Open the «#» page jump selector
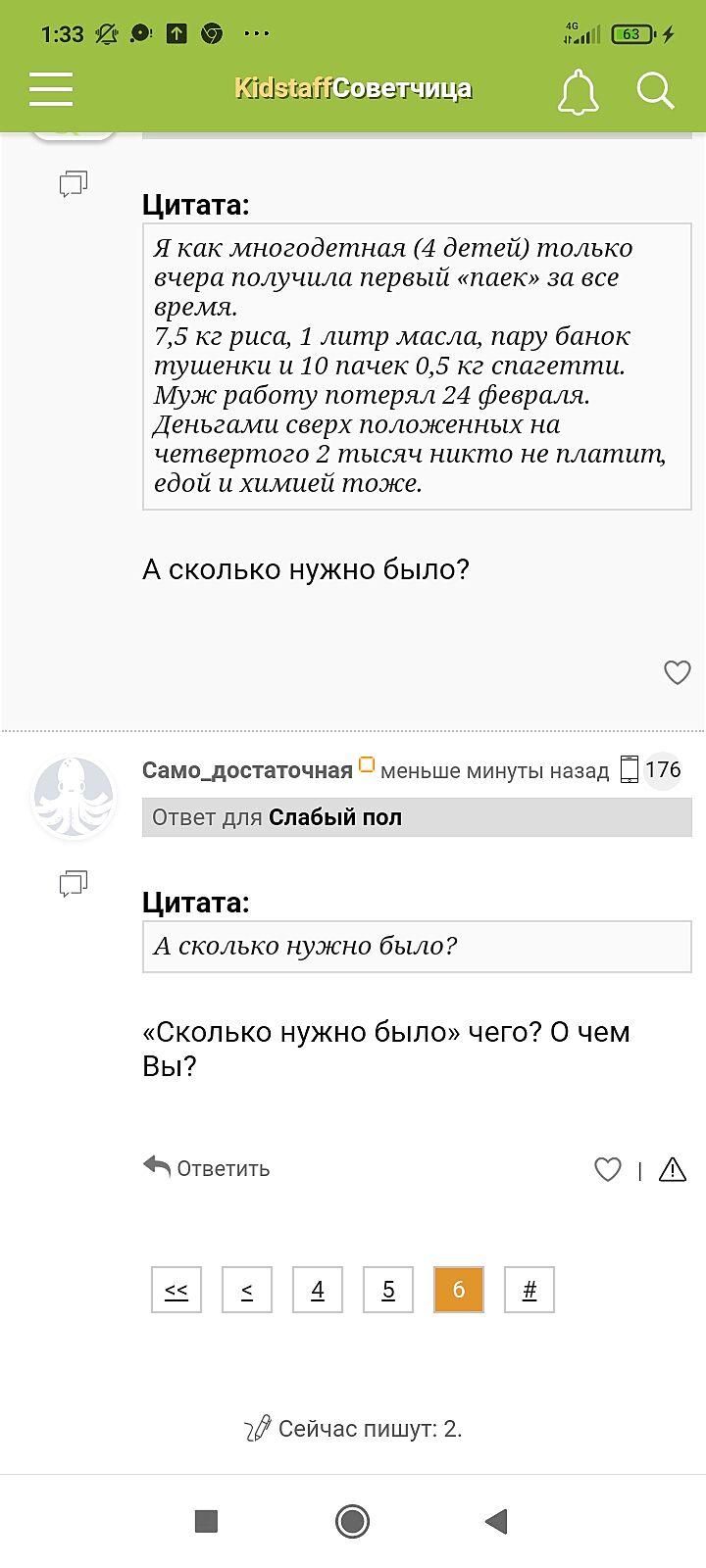Image resolution: width=706 pixels, height=1568 pixels. pos(529,1290)
